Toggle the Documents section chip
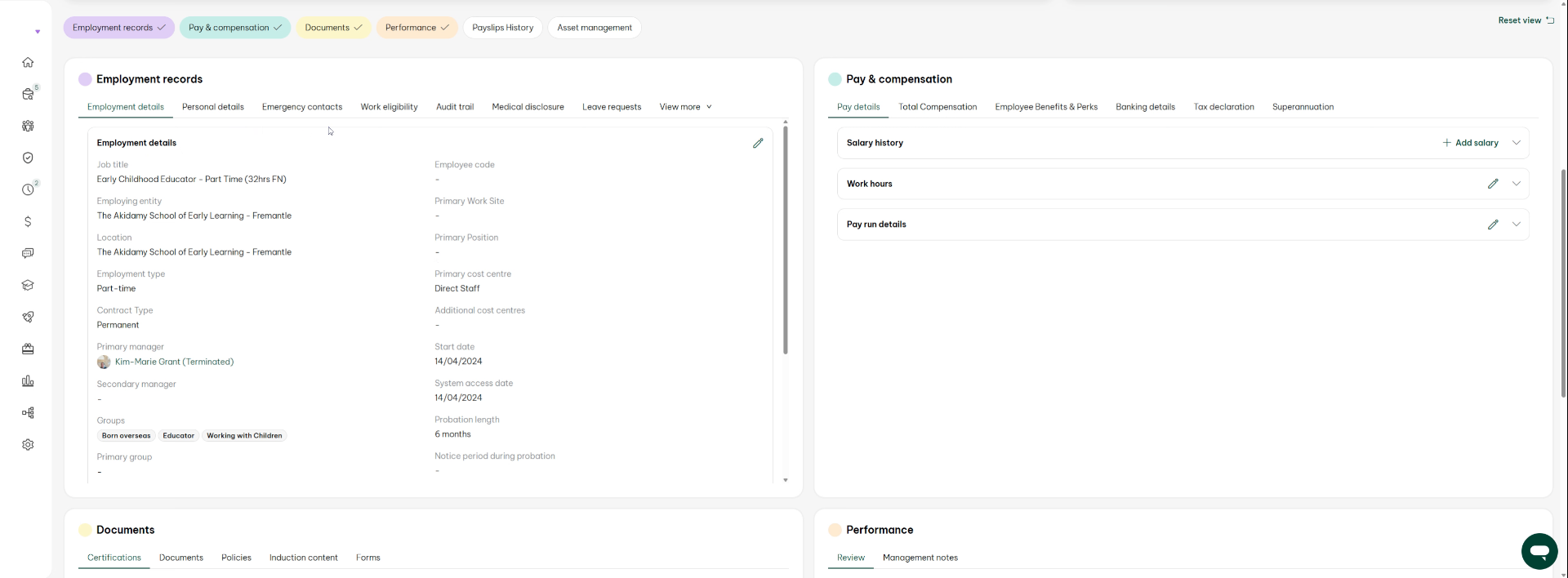 tap(333, 28)
